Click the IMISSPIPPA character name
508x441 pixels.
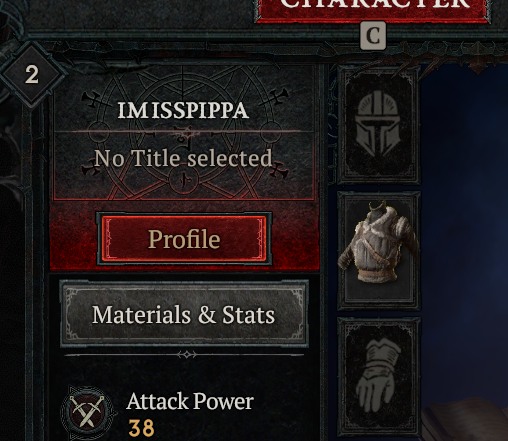pos(183,110)
